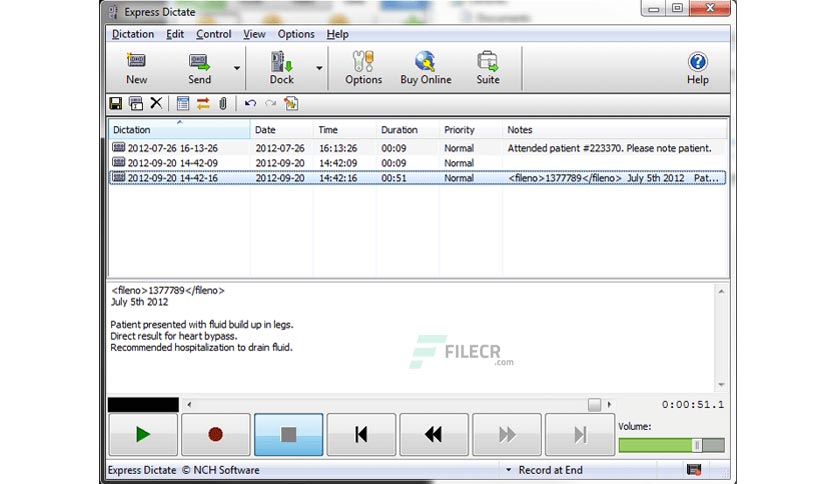Sort by the Notes column header
Viewport: 836px width, 484px height.
tap(615, 130)
